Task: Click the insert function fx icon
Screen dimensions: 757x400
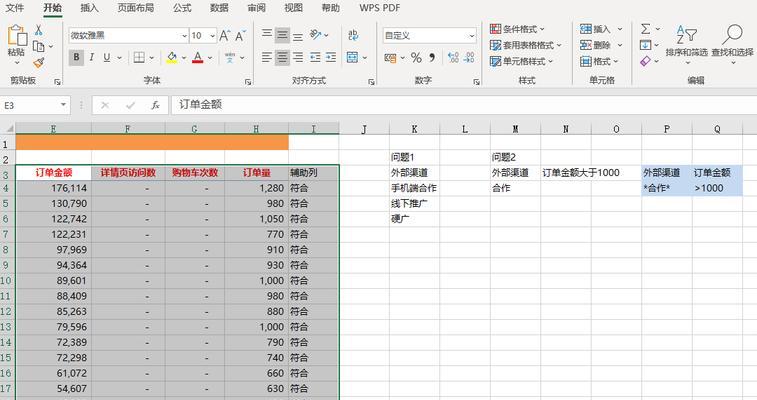Action: pyautogui.click(x=155, y=104)
